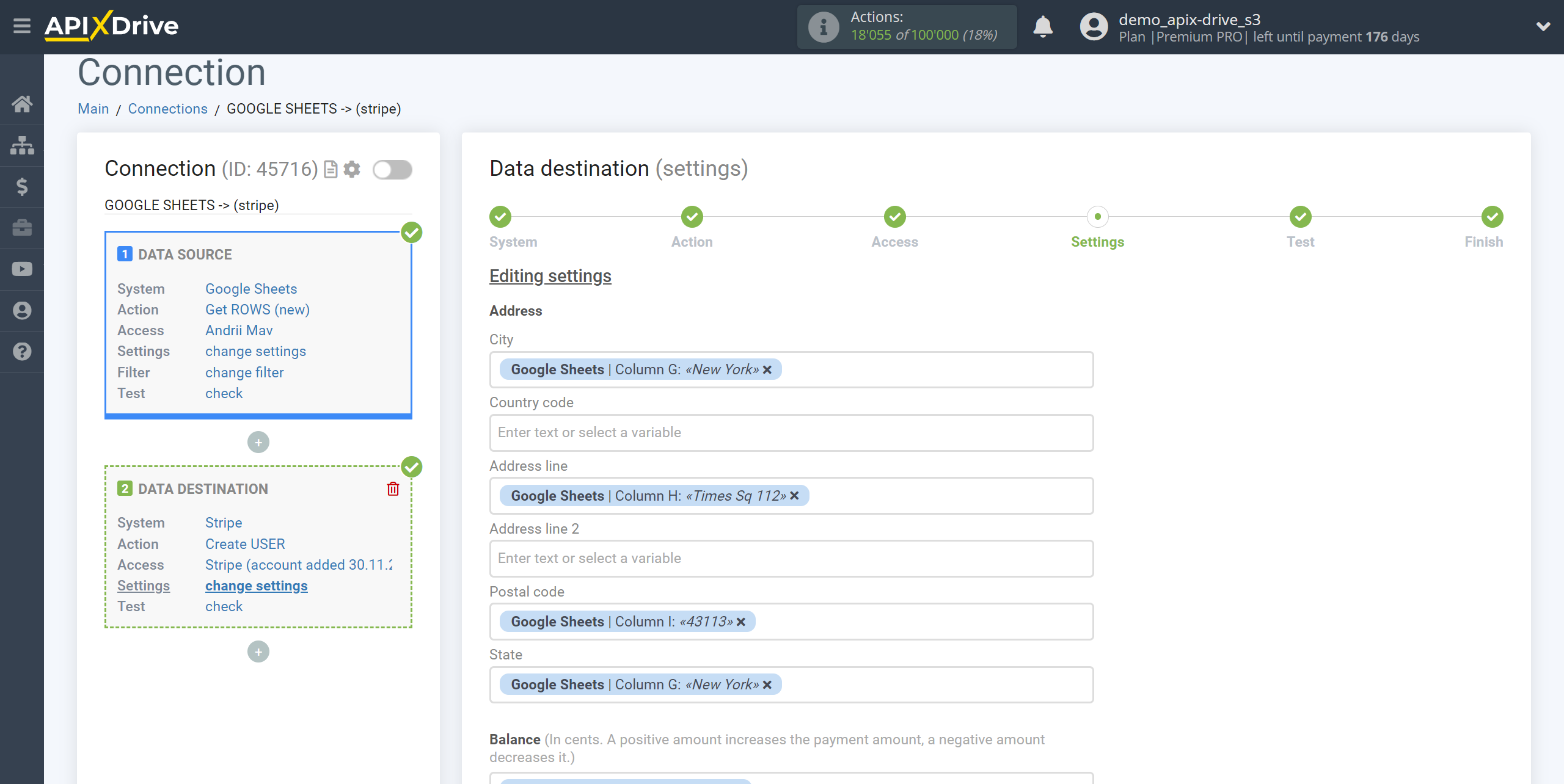The height and width of the screenshot is (784, 1564).
Task: Open the Stripe account access link
Action: [x=299, y=565]
